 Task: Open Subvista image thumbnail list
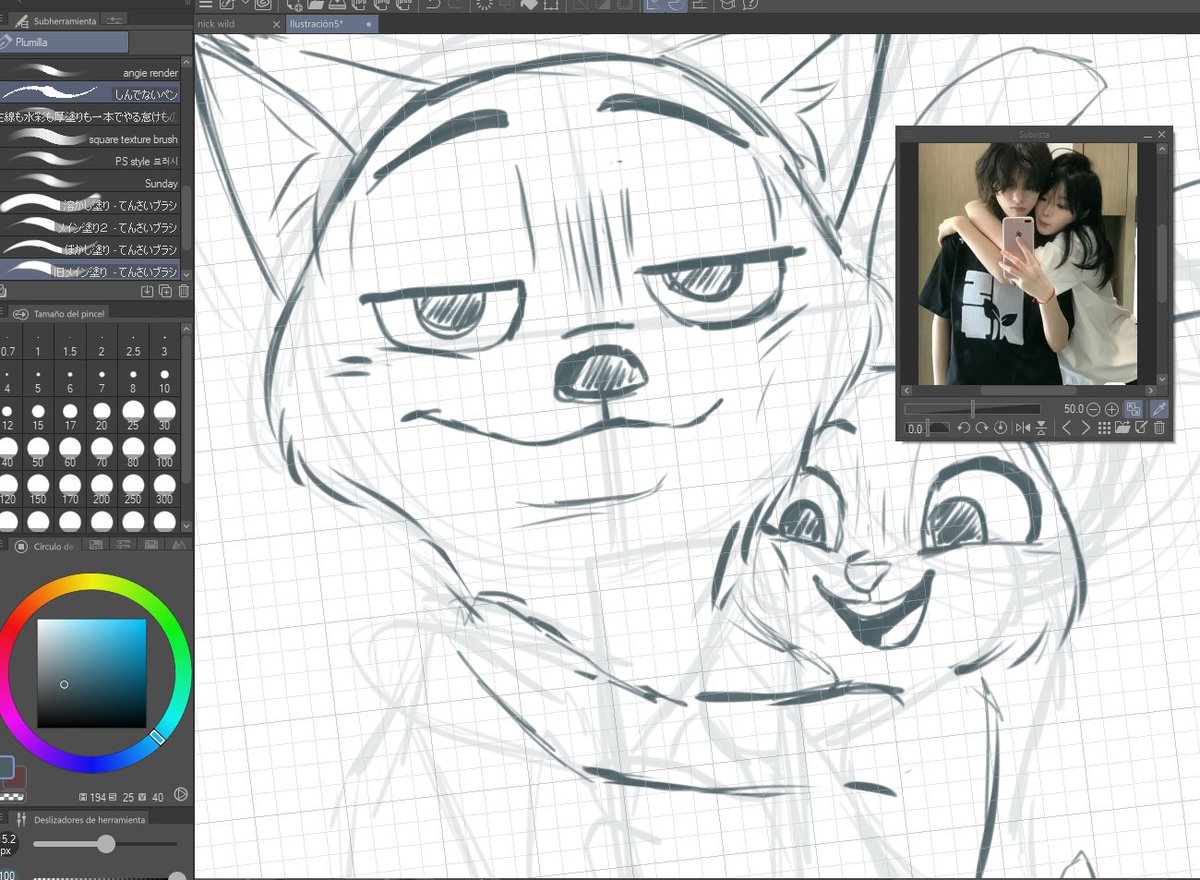(x=1104, y=428)
